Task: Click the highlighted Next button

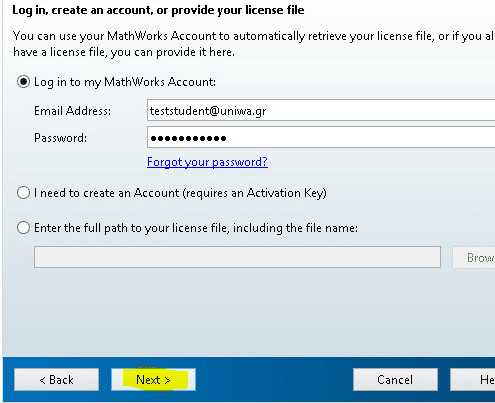Action: point(153,379)
